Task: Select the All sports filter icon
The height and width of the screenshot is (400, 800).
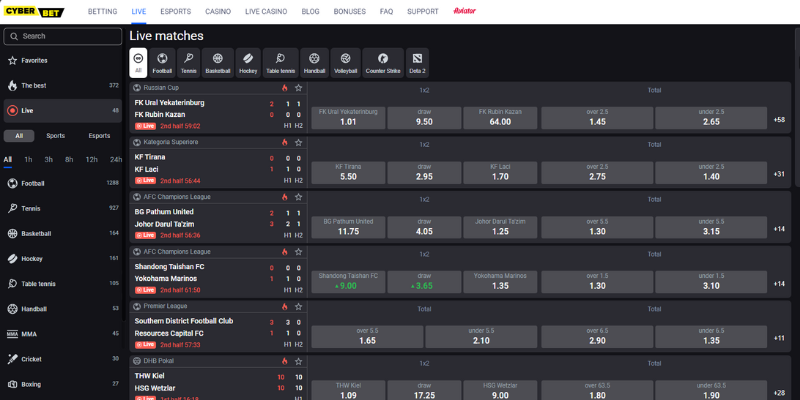Action: pos(138,63)
